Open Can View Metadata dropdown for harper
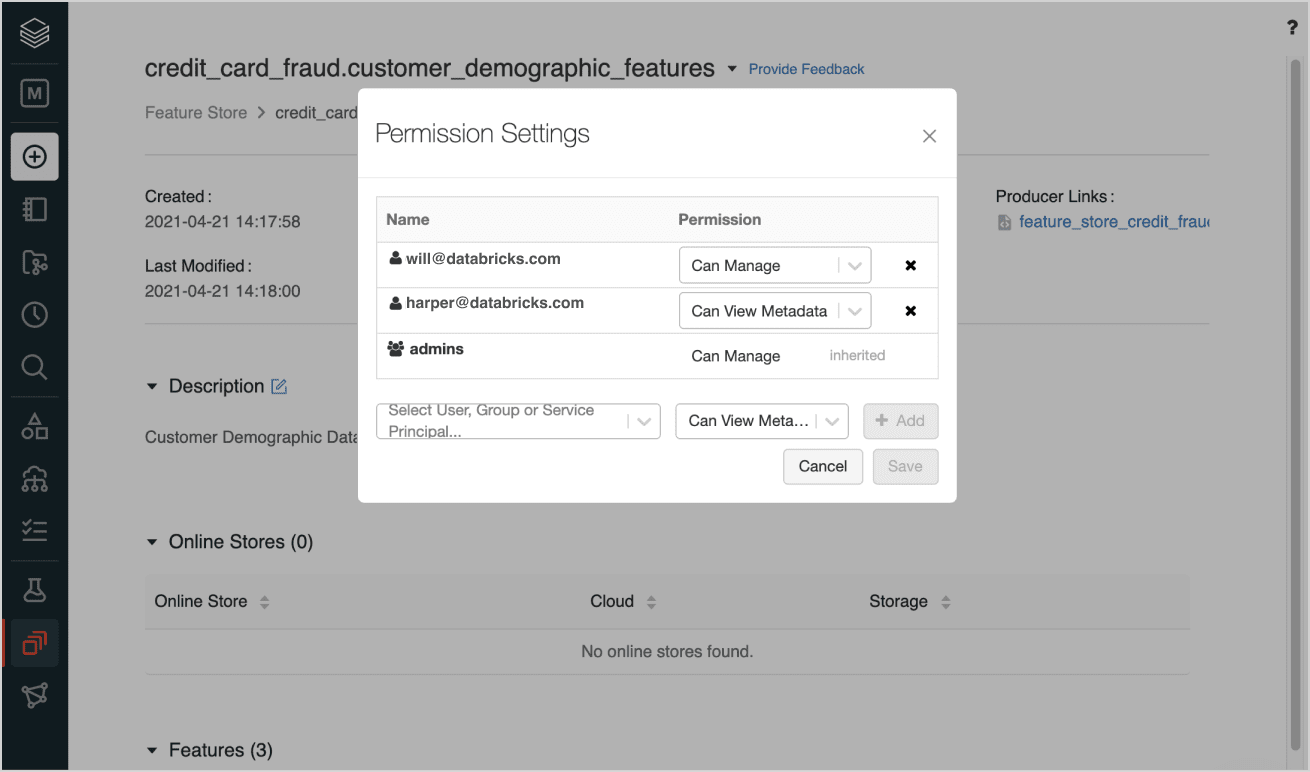This screenshot has width=1310, height=772. 774,311
